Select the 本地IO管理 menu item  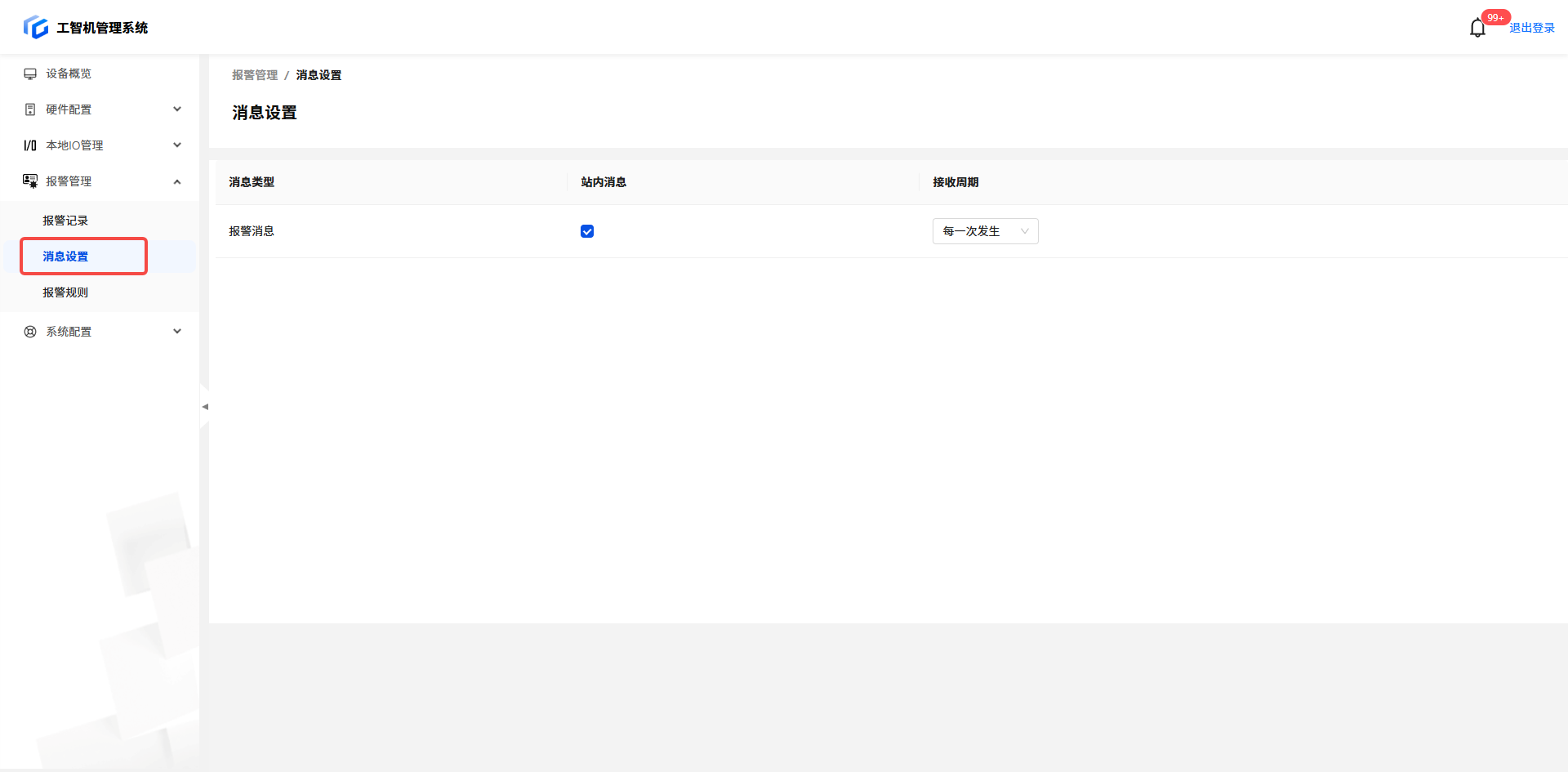click(100, 145)
